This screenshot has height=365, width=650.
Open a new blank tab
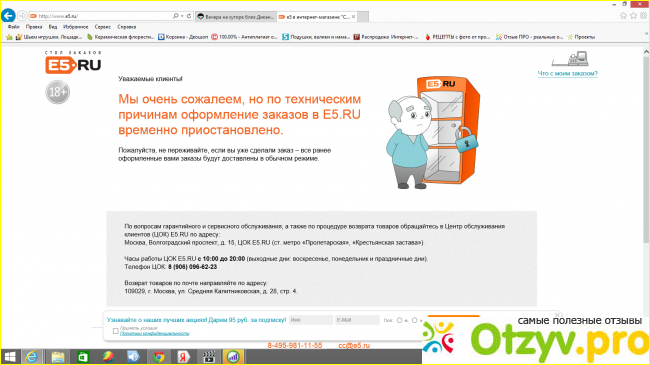(363, 17)
